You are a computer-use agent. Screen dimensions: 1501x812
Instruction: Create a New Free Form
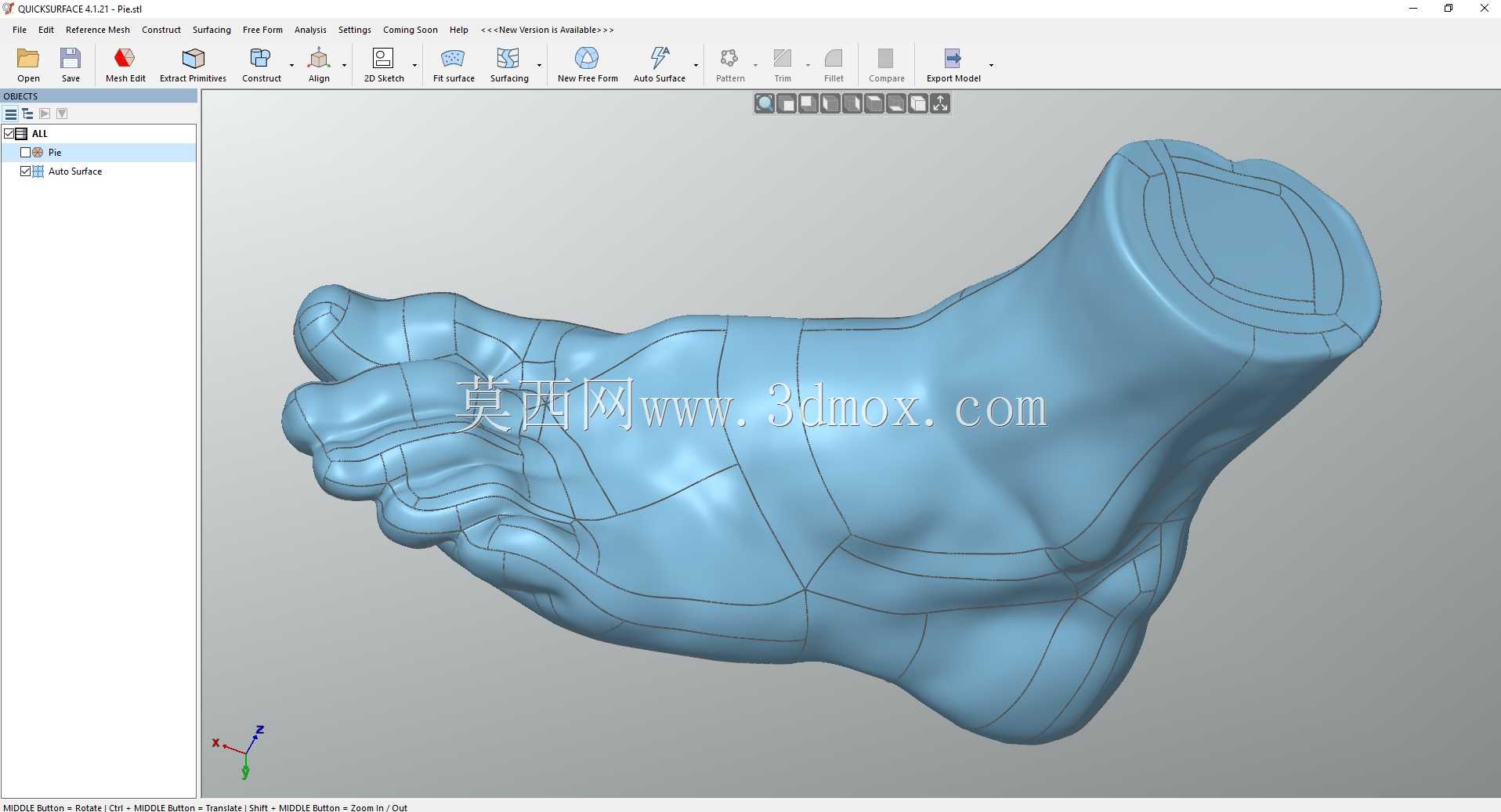click(588, 64)
